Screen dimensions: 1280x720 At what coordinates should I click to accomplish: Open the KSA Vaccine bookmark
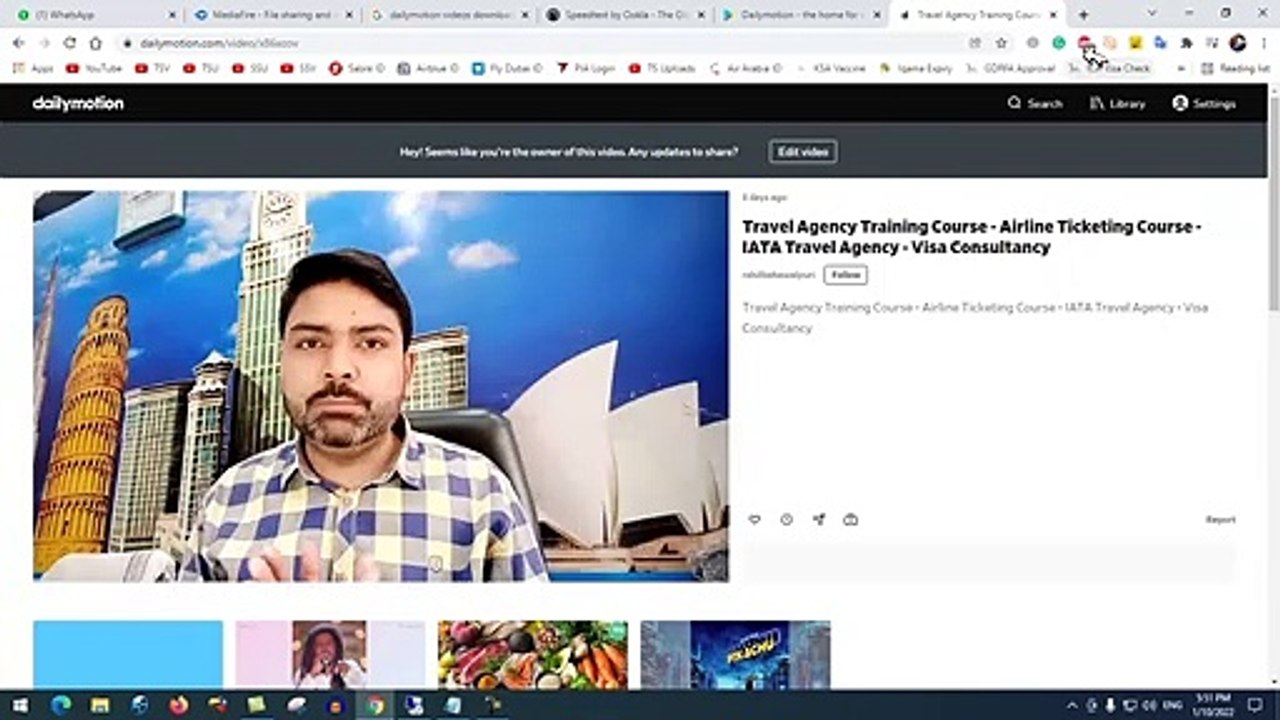point(831,69)
